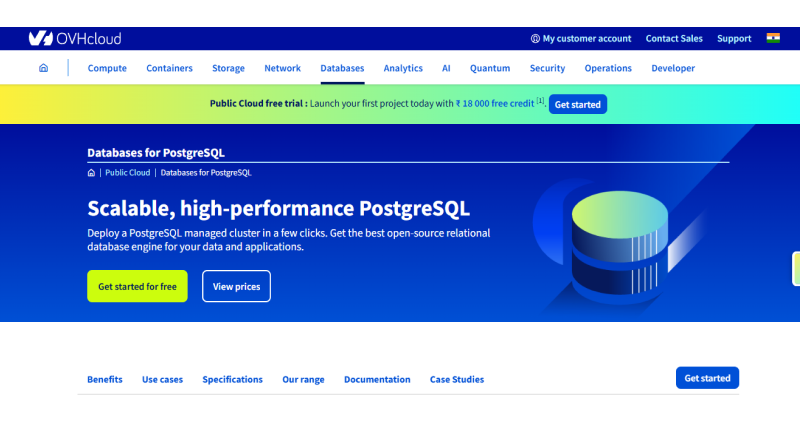Click the footnote [1] reference
800x445 pixels.
[x=540, y=101]
